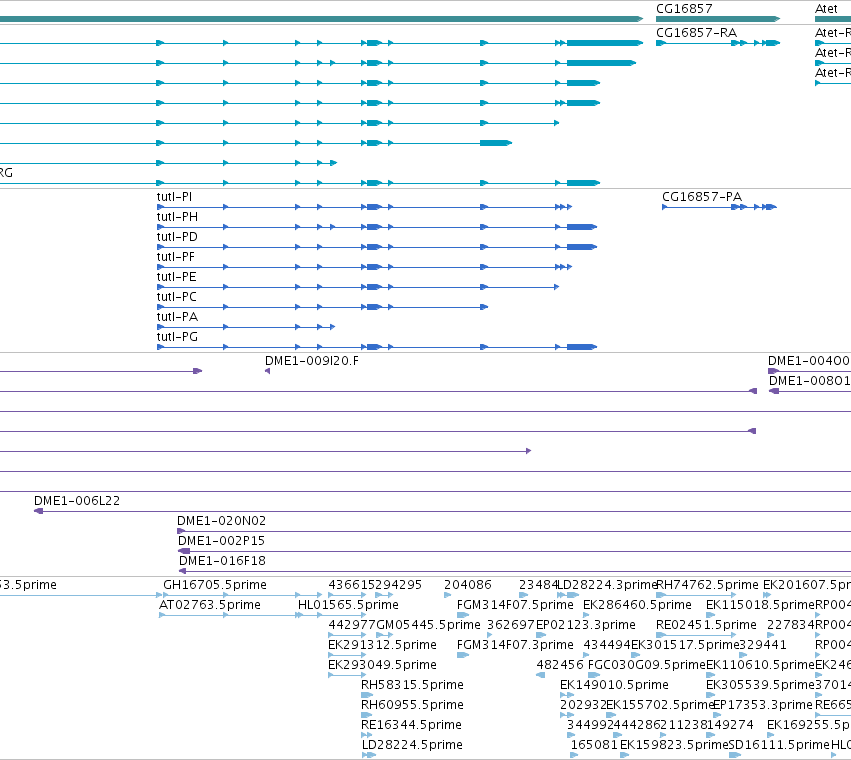Open the FGC030G09.5prime EST label
The image size is (851, 760).
646,664
